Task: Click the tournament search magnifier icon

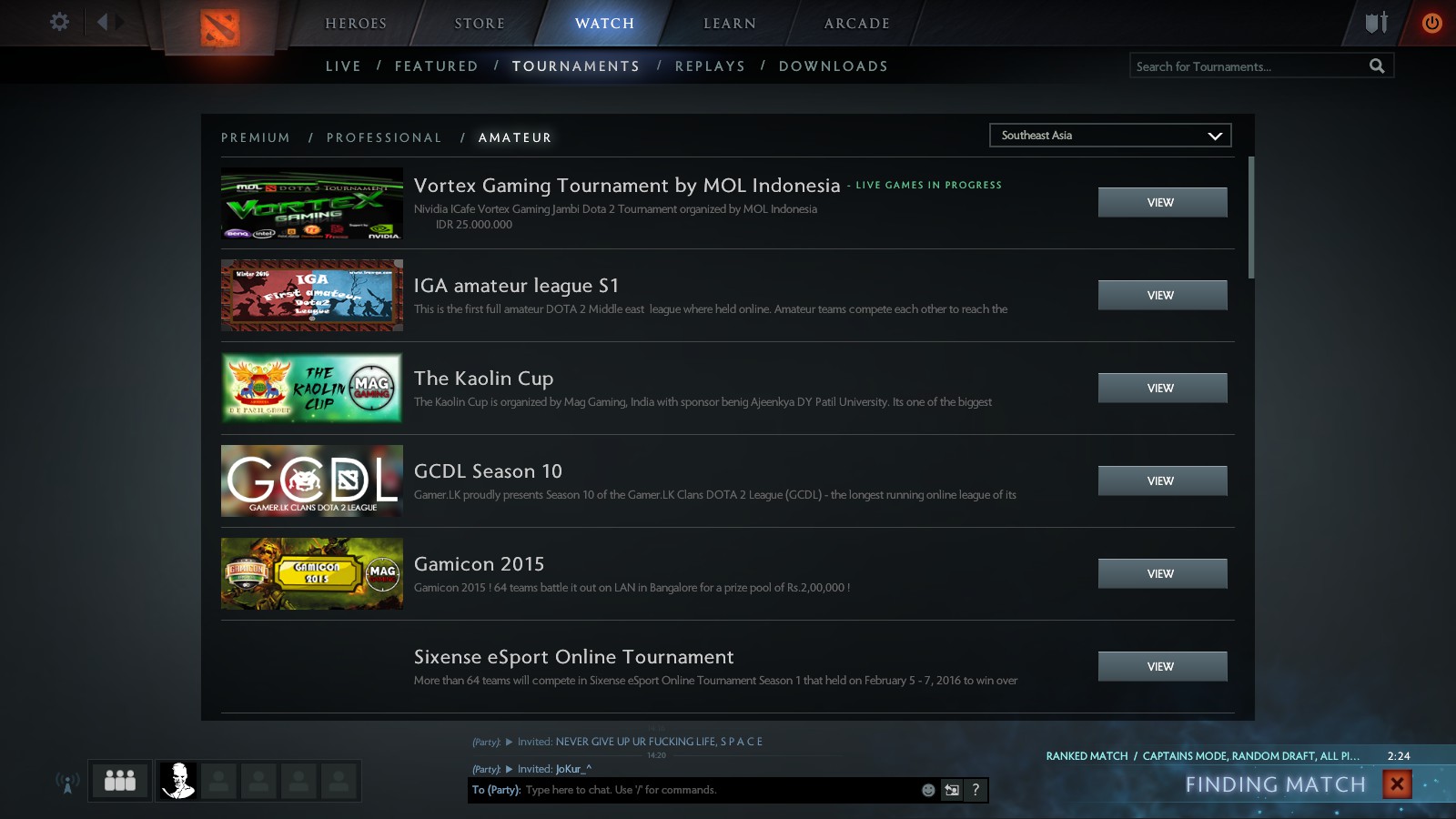Action: coord(1377,66)
